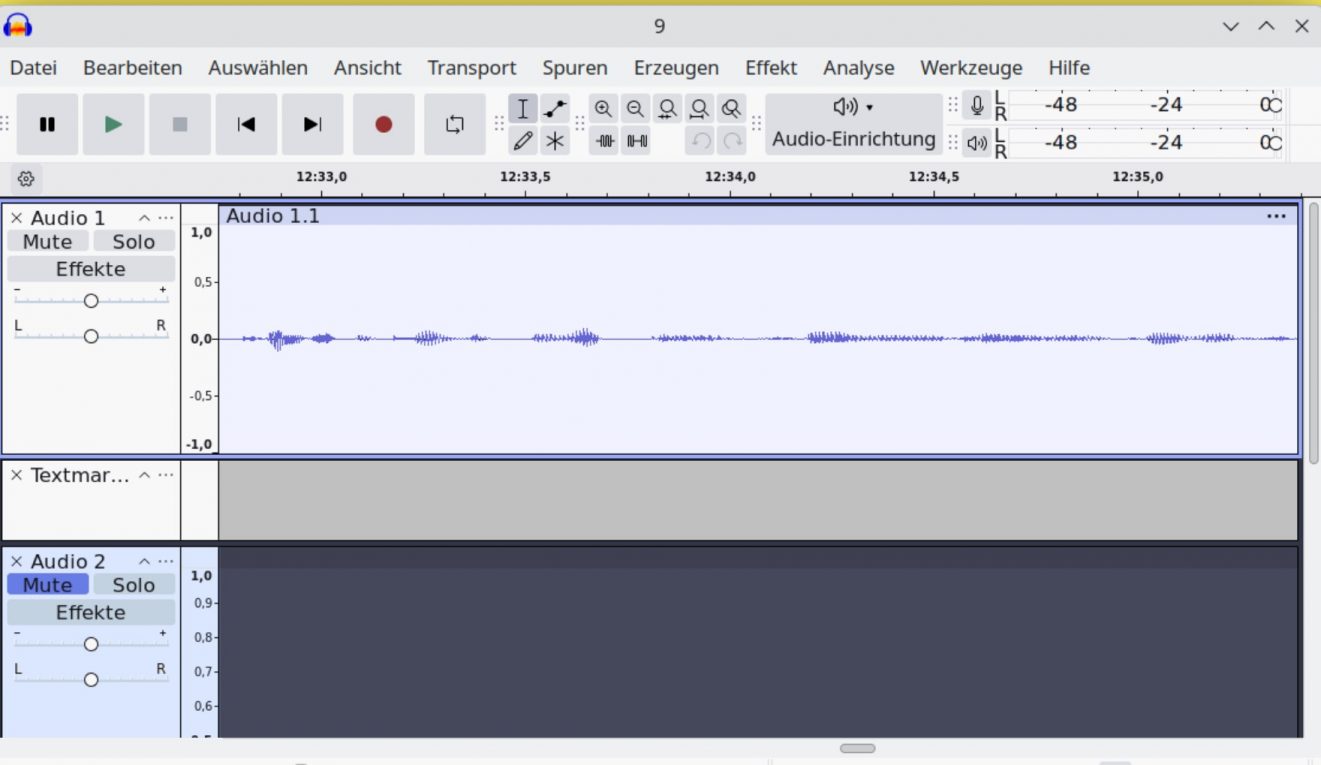
Task: Solo the Audio 2 track
Action: pyautogui.click(x=133, y=585)
